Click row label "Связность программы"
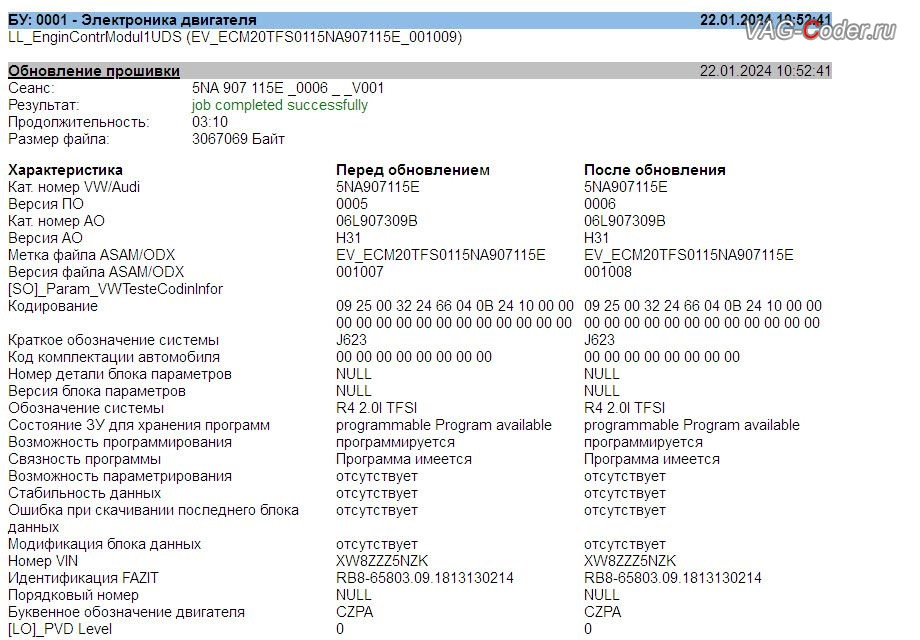The width and height of the screenshot is (920, 640). click(84, 459)
